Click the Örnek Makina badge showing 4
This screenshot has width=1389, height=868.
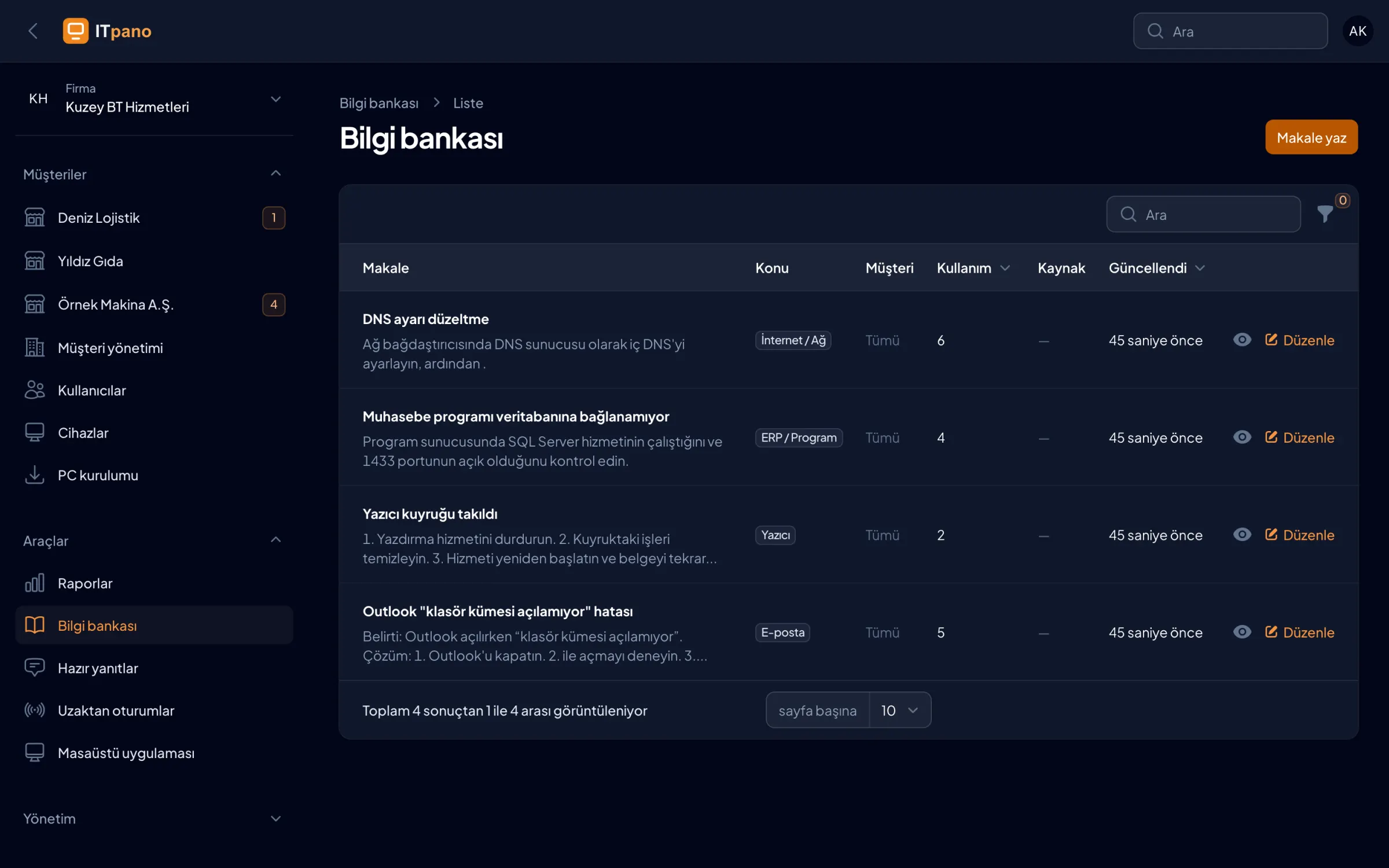coord(273,304)
